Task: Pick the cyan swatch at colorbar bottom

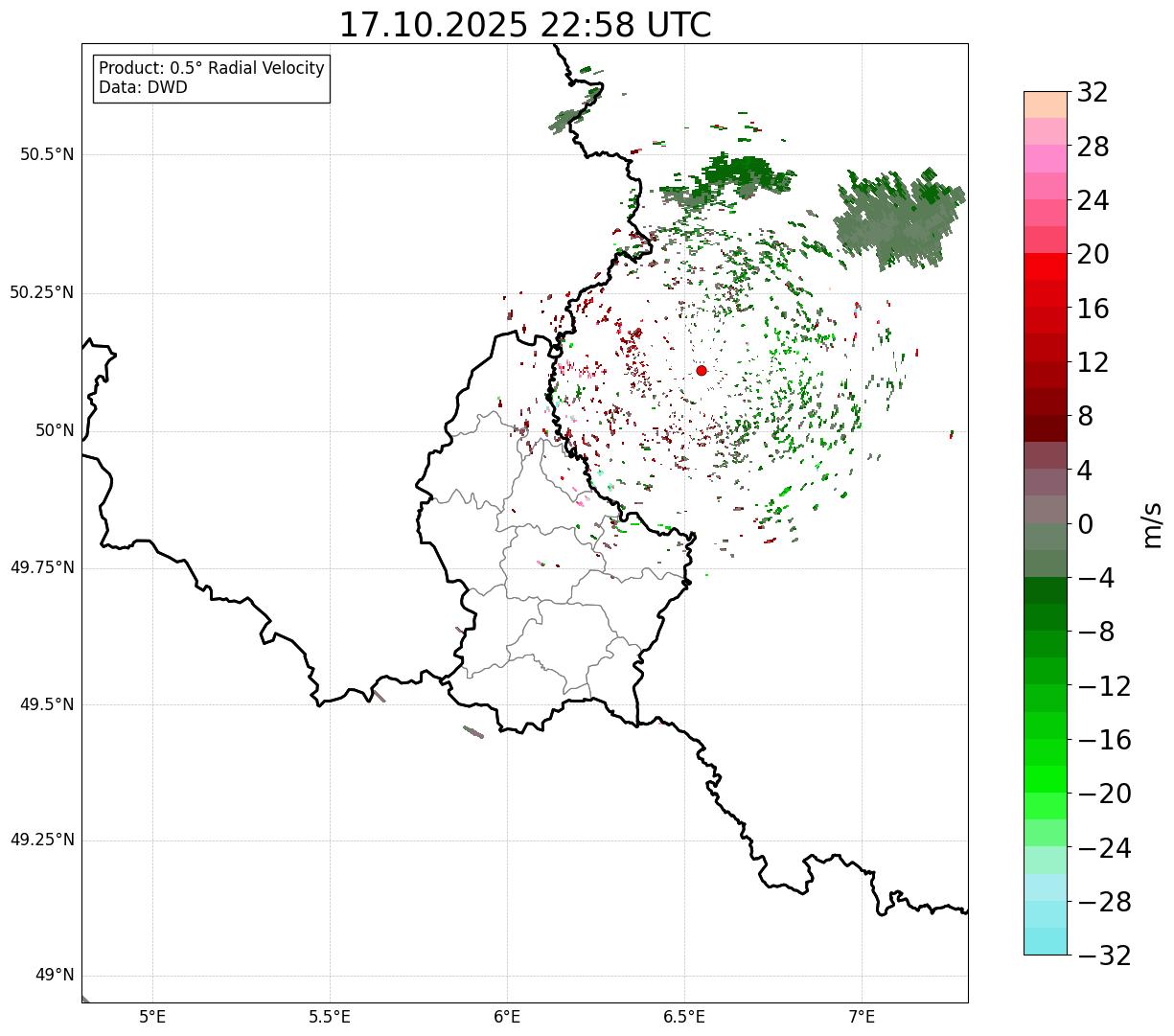Action: [1045, 941]
